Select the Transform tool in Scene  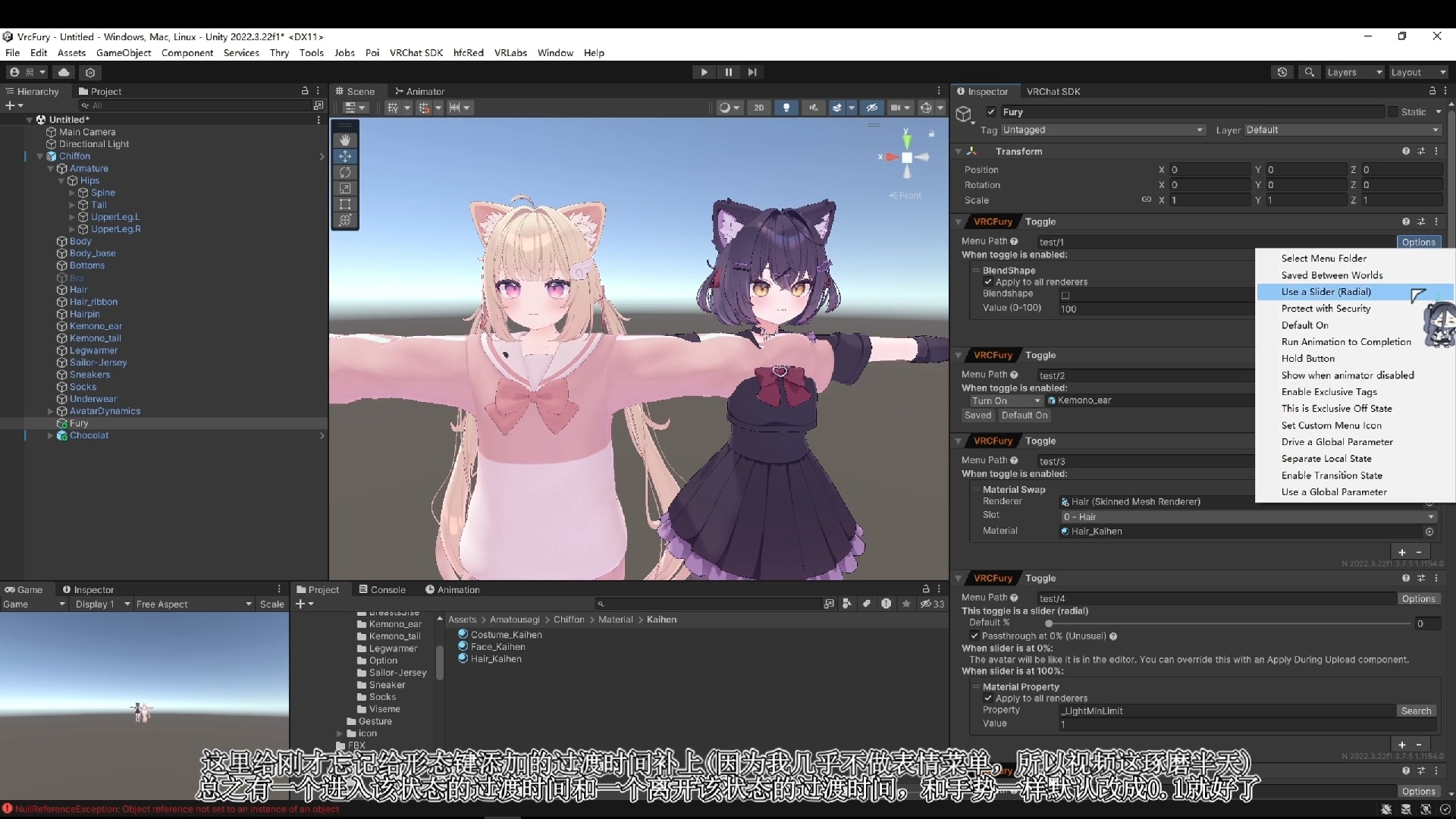click(345, 220)
